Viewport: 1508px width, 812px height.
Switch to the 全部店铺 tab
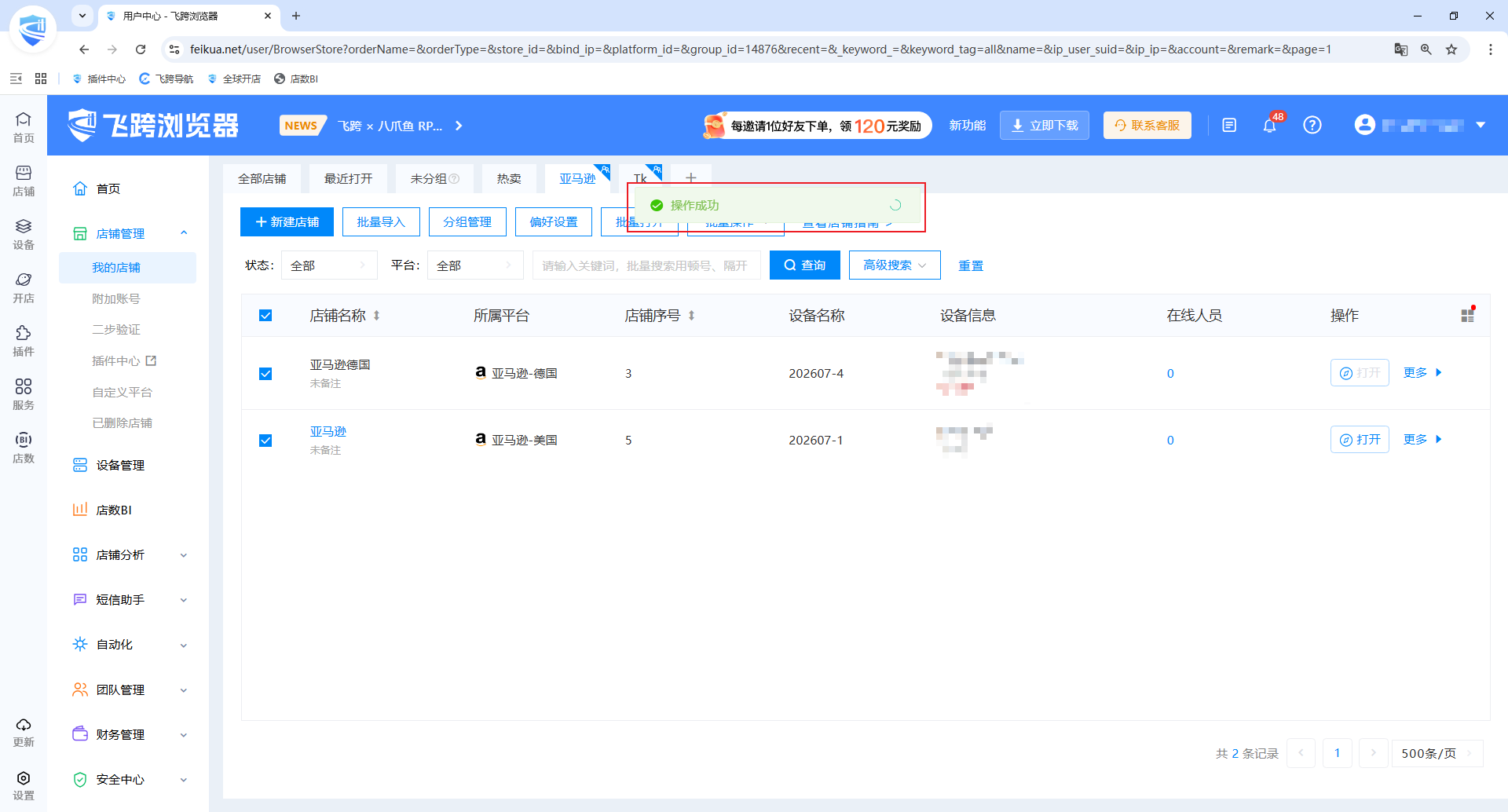pyautogui.click(x=262, y=179)
